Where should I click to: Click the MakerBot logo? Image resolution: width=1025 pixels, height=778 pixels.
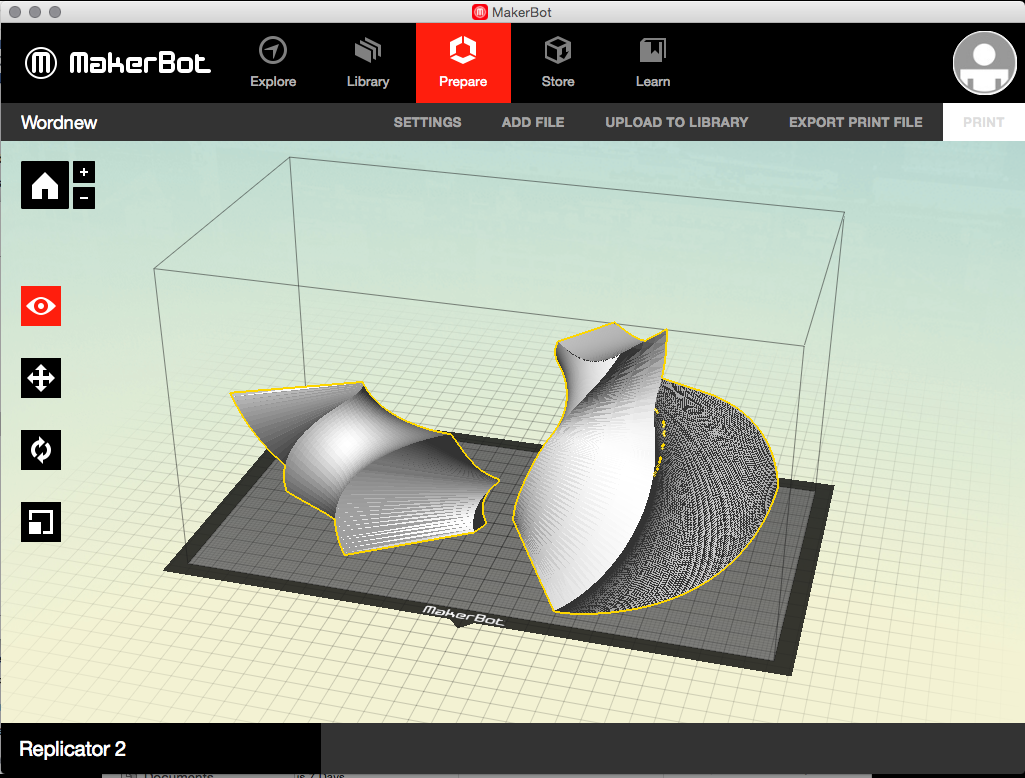(x=118, y=63)
